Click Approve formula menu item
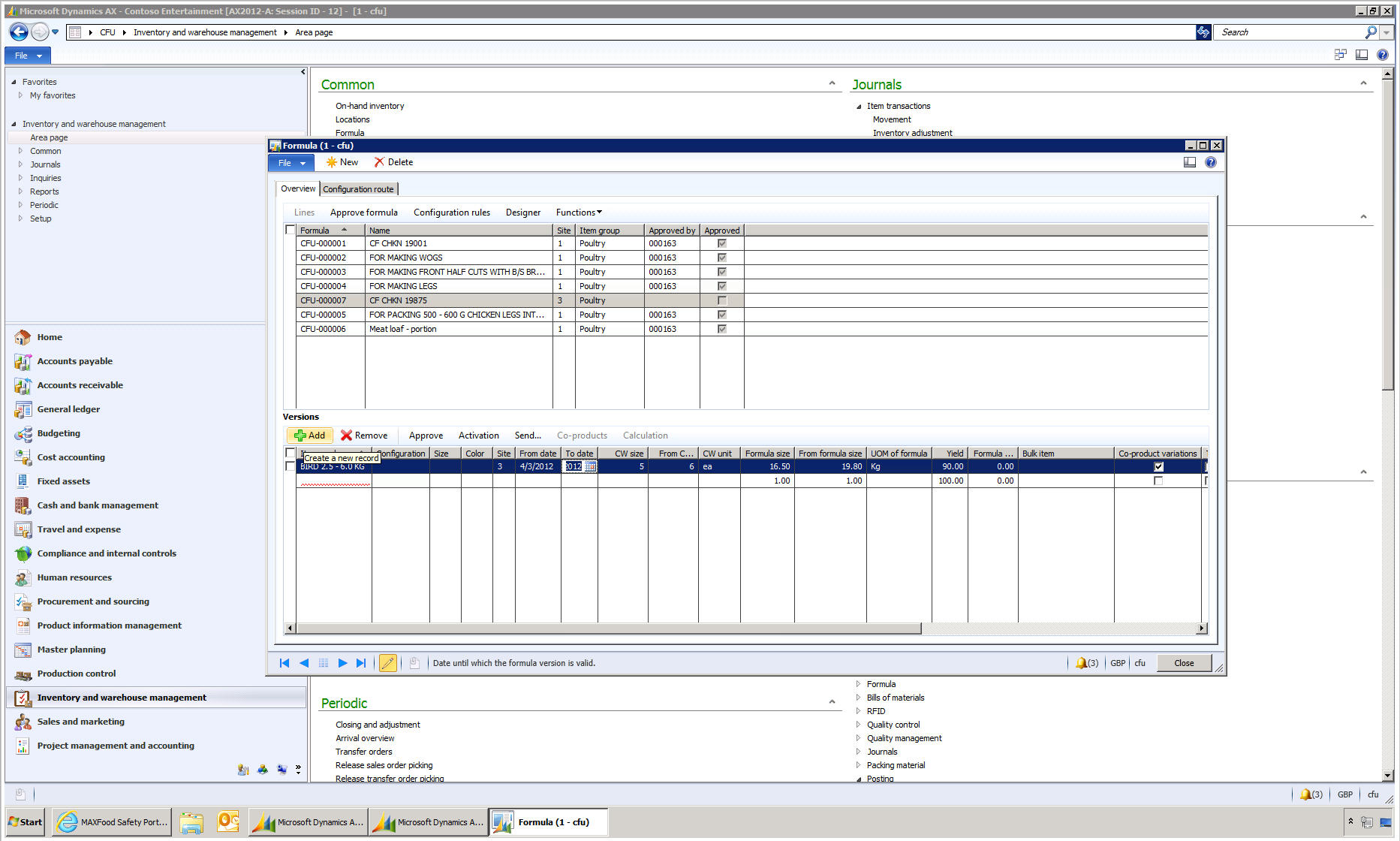 [364, 213]
